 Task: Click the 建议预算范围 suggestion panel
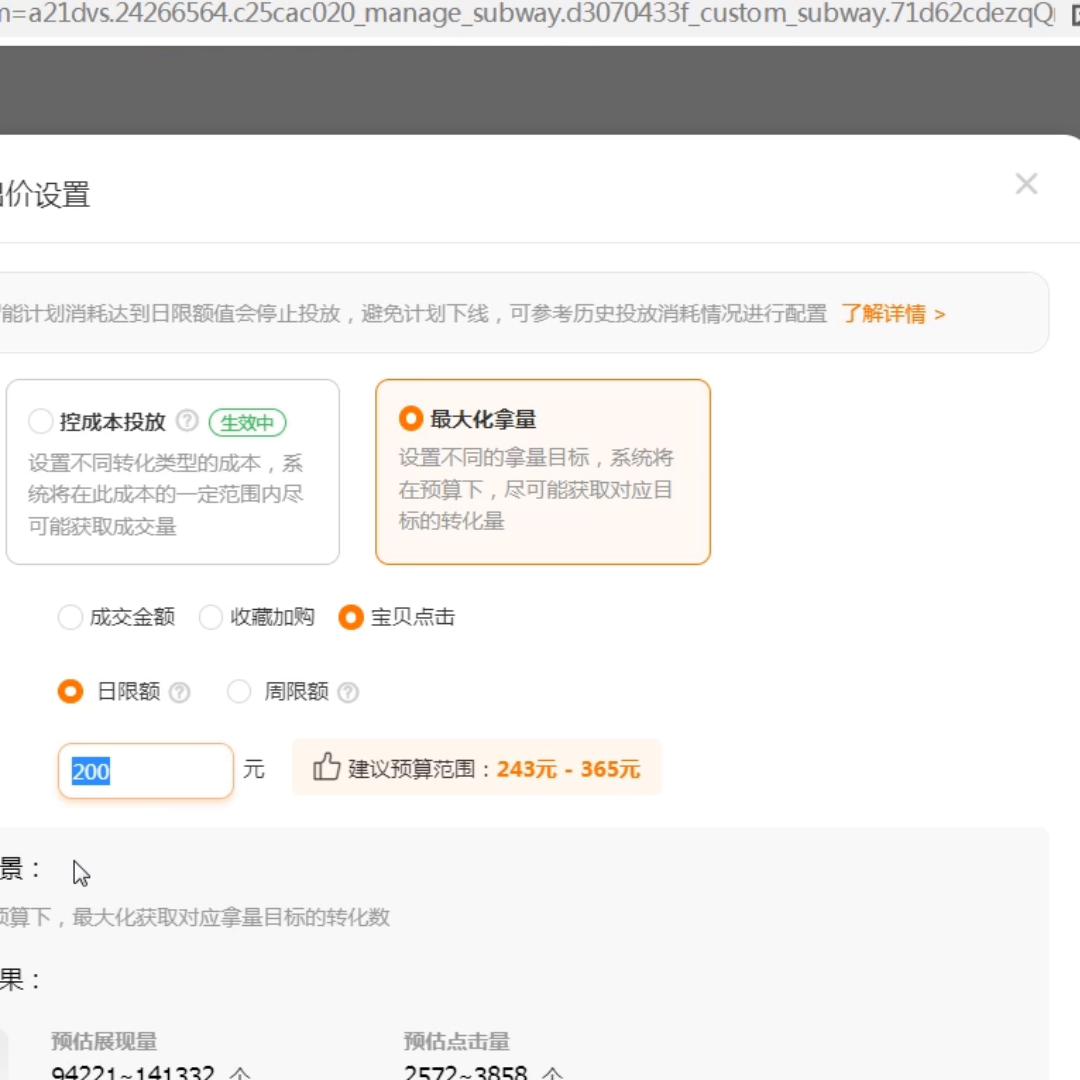click(x=476, y=768)
